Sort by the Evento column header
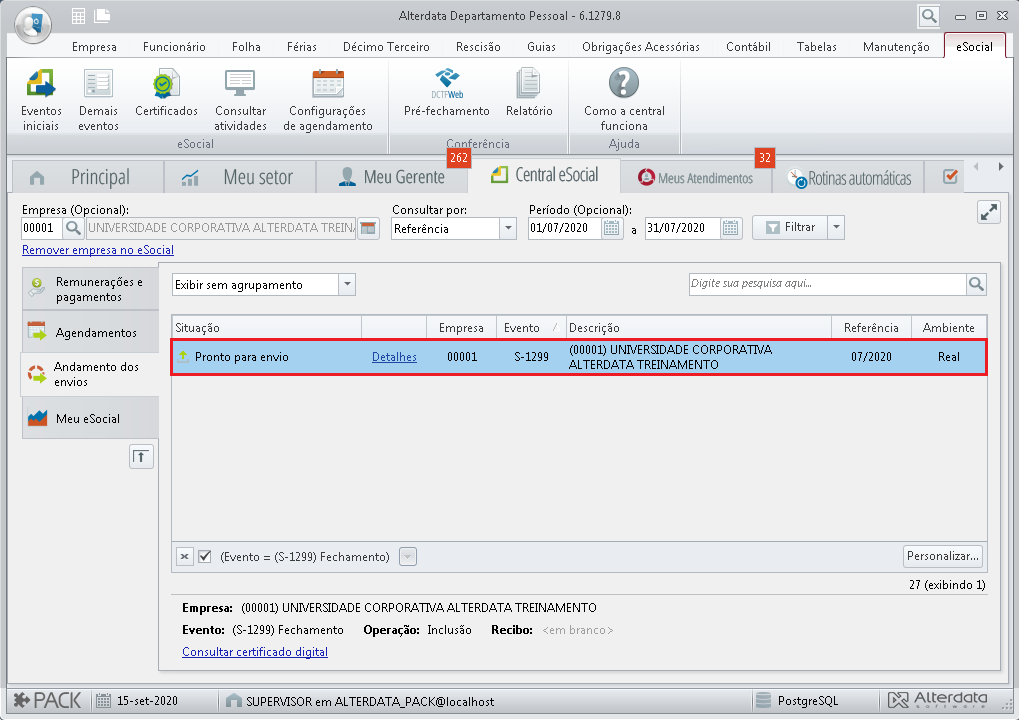 531,328
